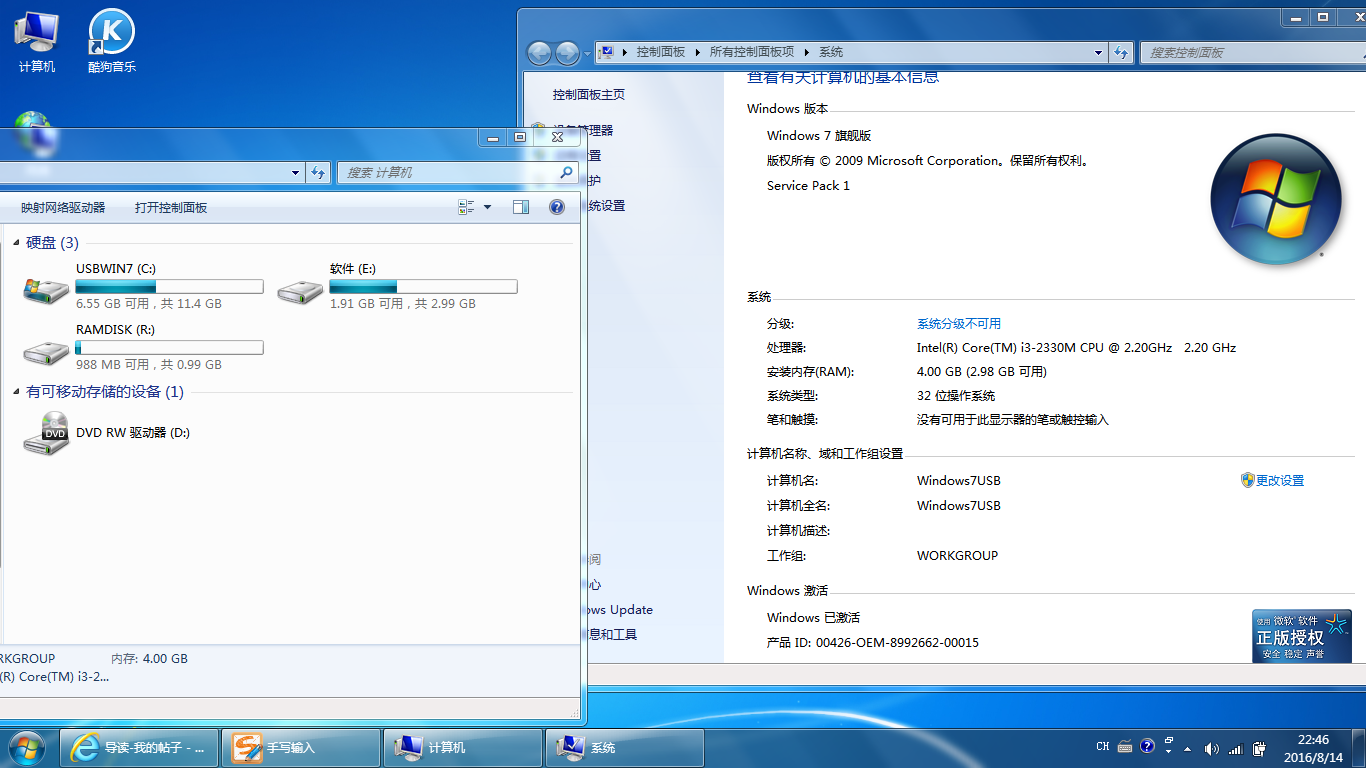Click the 内存: 4.00 GB details pane text
This screenshot has width=1366, height=768.
click(149, 658)
